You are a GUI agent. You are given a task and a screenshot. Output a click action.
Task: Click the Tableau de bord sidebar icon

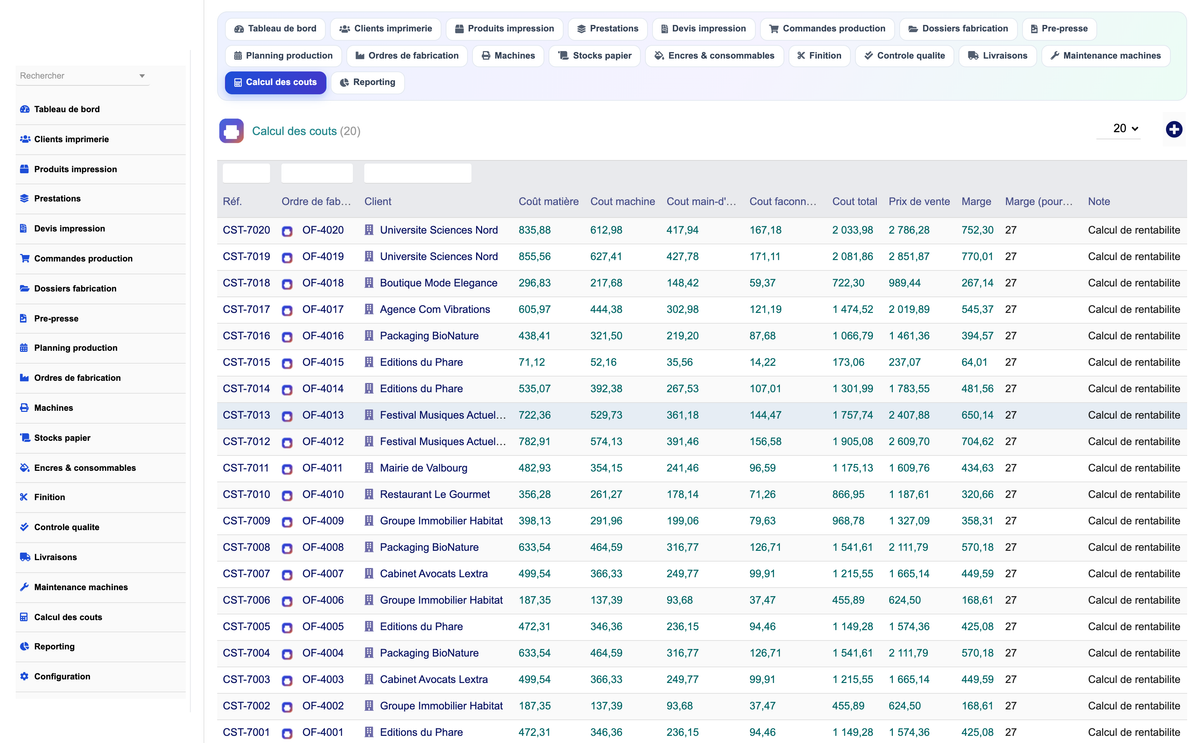25,109
